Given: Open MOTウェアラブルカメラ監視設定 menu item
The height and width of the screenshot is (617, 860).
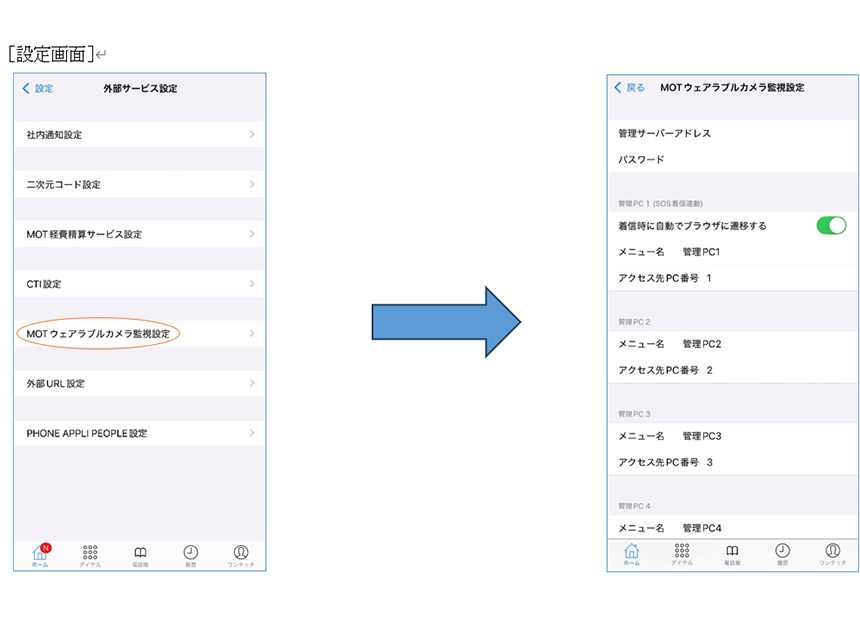Looking at the screenshot, I should (98, 333).
